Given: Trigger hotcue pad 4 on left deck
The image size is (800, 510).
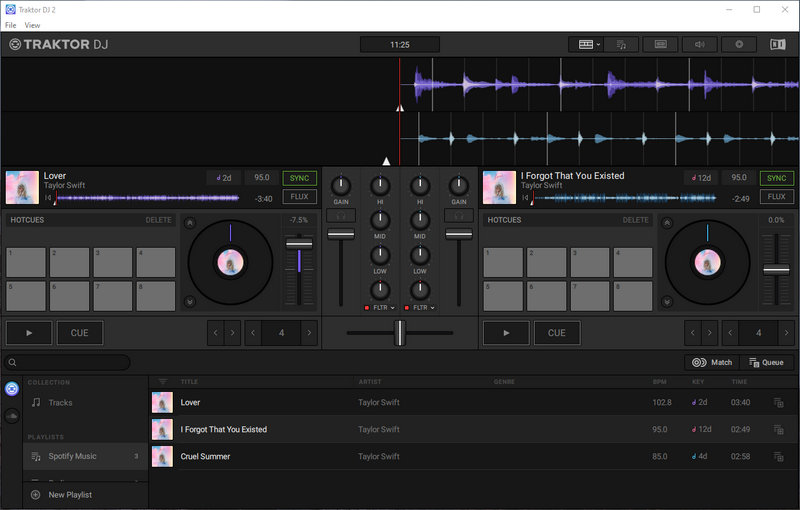Looking at the screenshot, I should (x=156, y=262).
